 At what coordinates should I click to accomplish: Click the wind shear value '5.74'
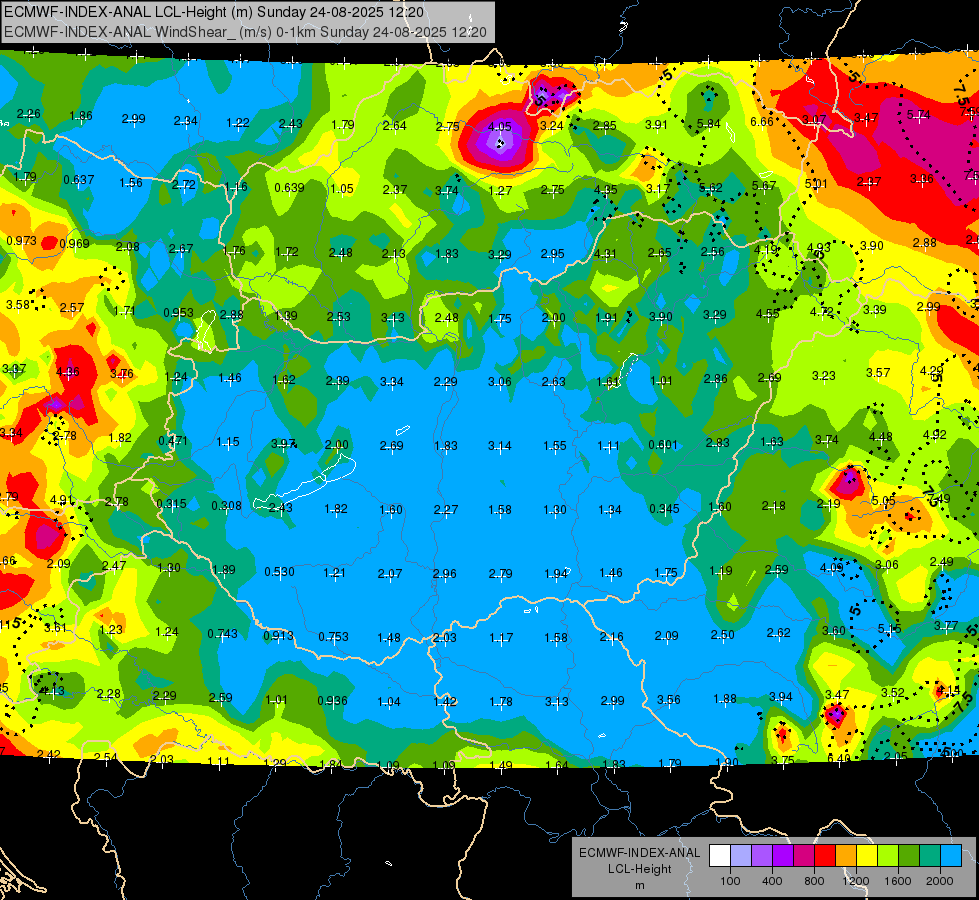coord(918,115)
